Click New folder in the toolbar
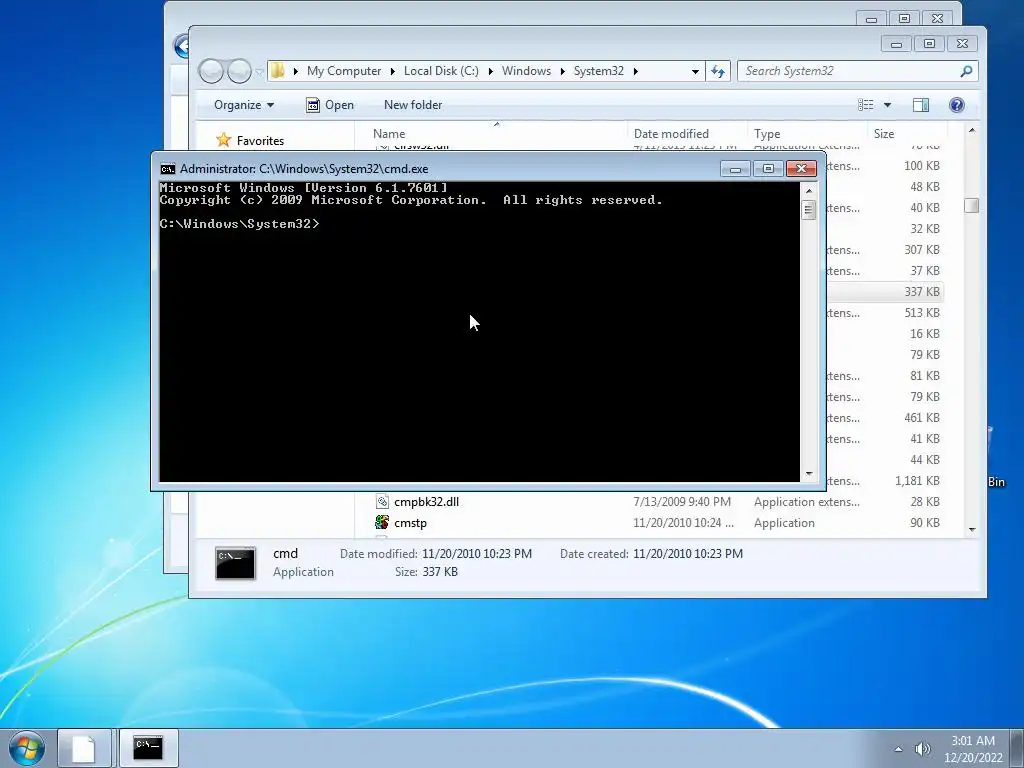 tap(413, 104)
